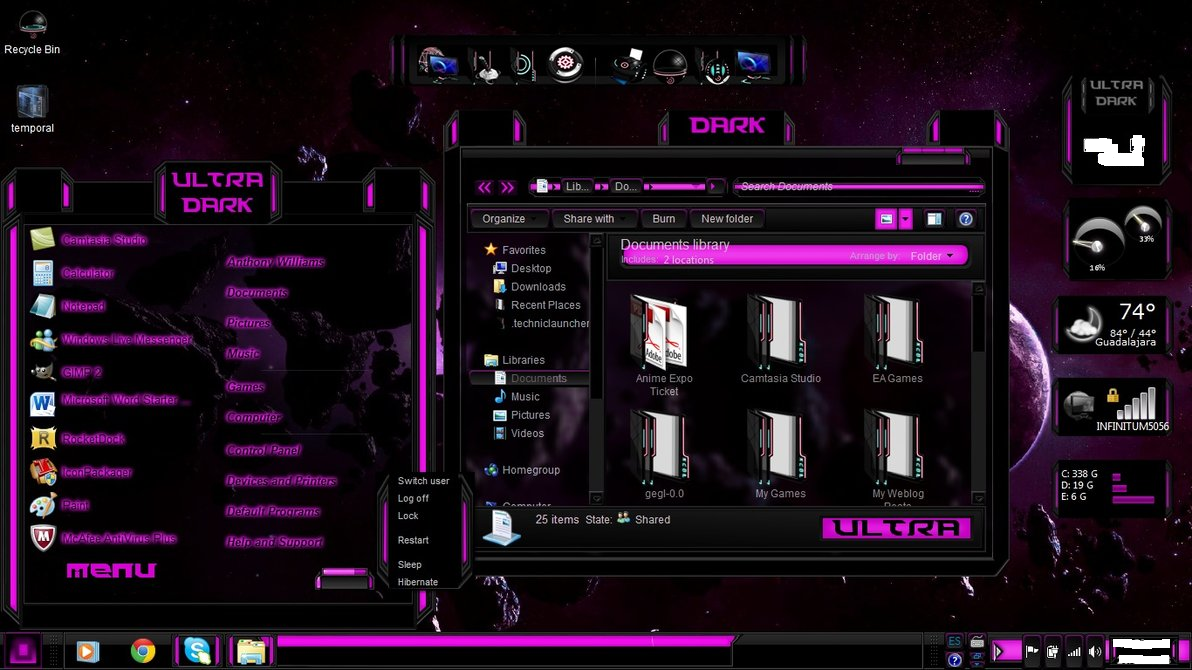Screen dimensions: 1192x670
Task: Click the INFINITUM5056 network gadget
Action: (1114, 408)
